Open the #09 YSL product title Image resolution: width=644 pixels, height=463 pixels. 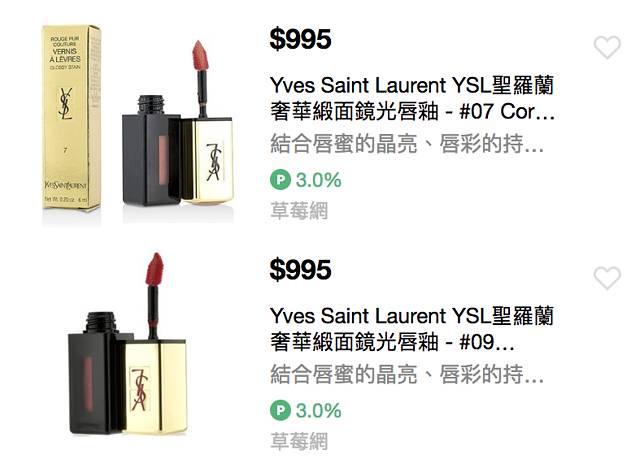412,329
